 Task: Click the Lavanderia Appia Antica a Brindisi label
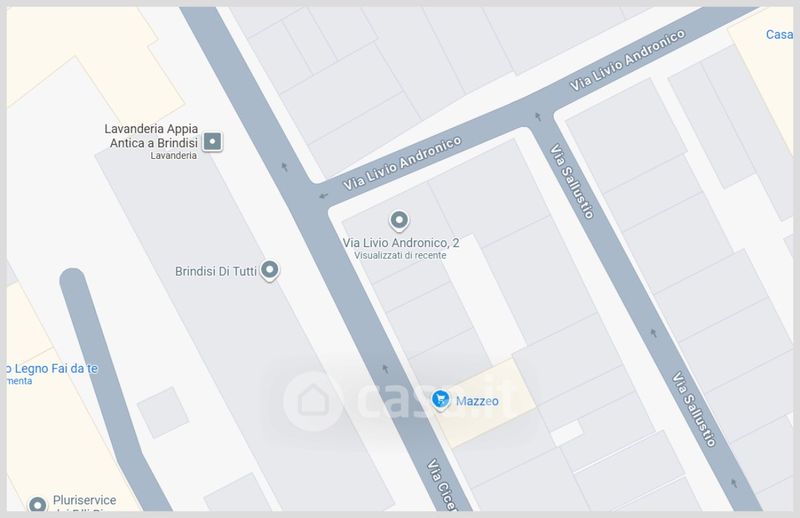(x=152, y=136)
